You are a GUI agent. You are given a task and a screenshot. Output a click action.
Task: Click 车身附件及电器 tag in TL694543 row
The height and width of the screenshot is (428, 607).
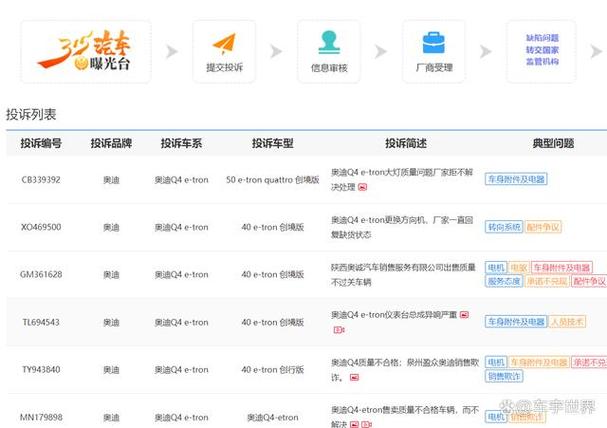516,322
